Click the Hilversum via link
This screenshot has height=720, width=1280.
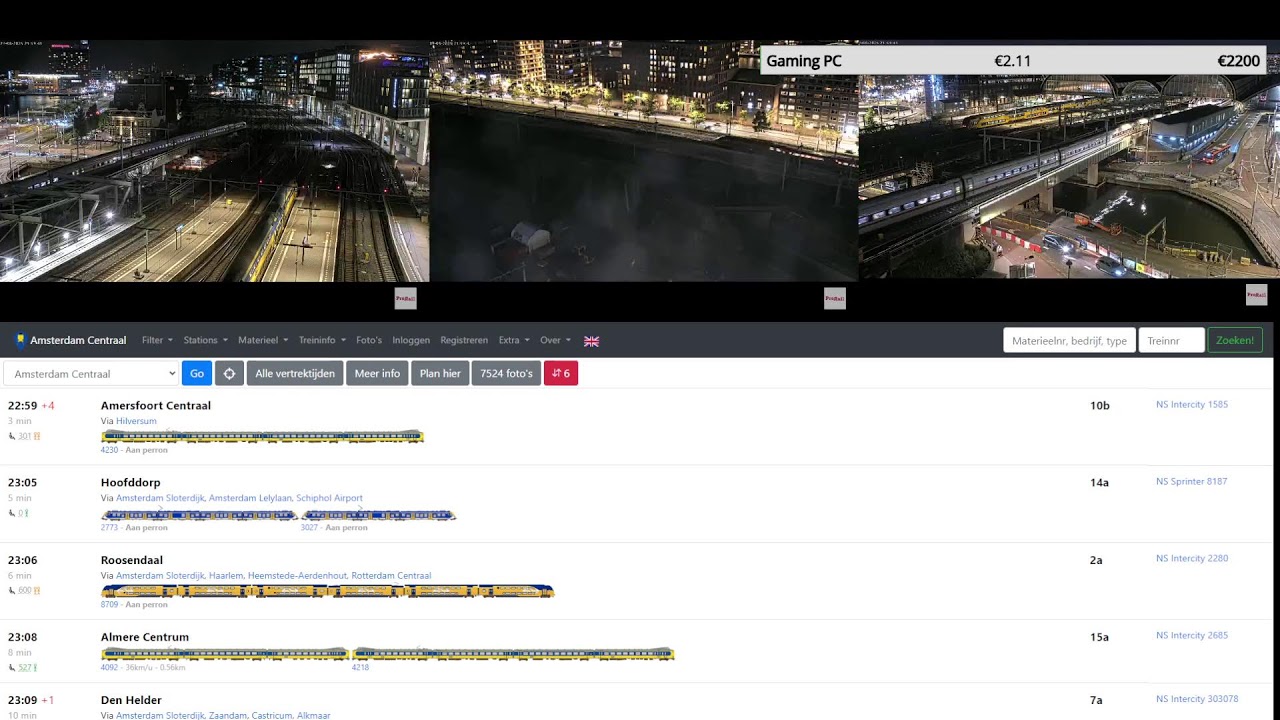[x=136, y=421]
